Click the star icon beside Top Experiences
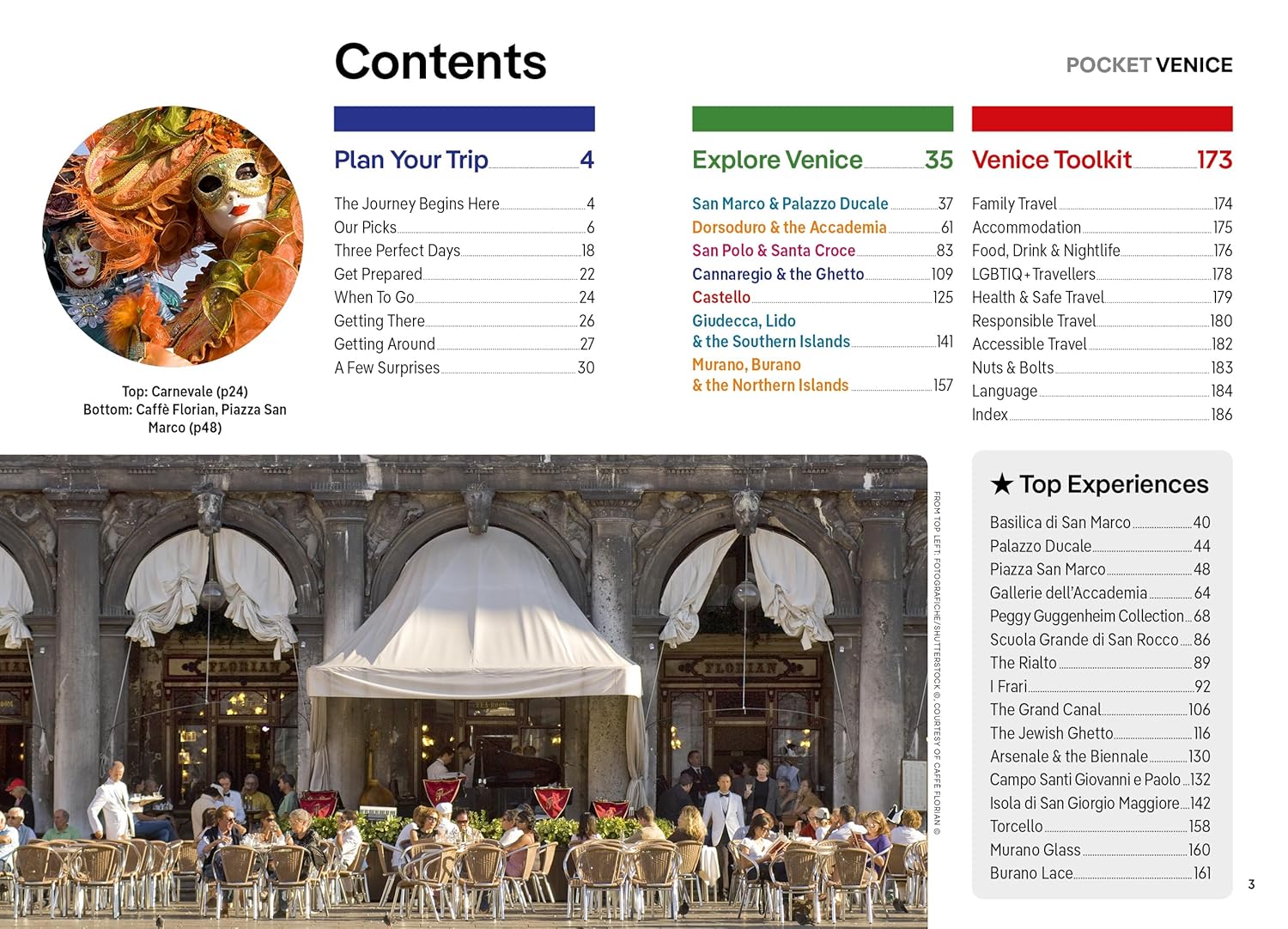This screenshot has width=1288, height=929. pyautogui.click(x=1001, y=484)
